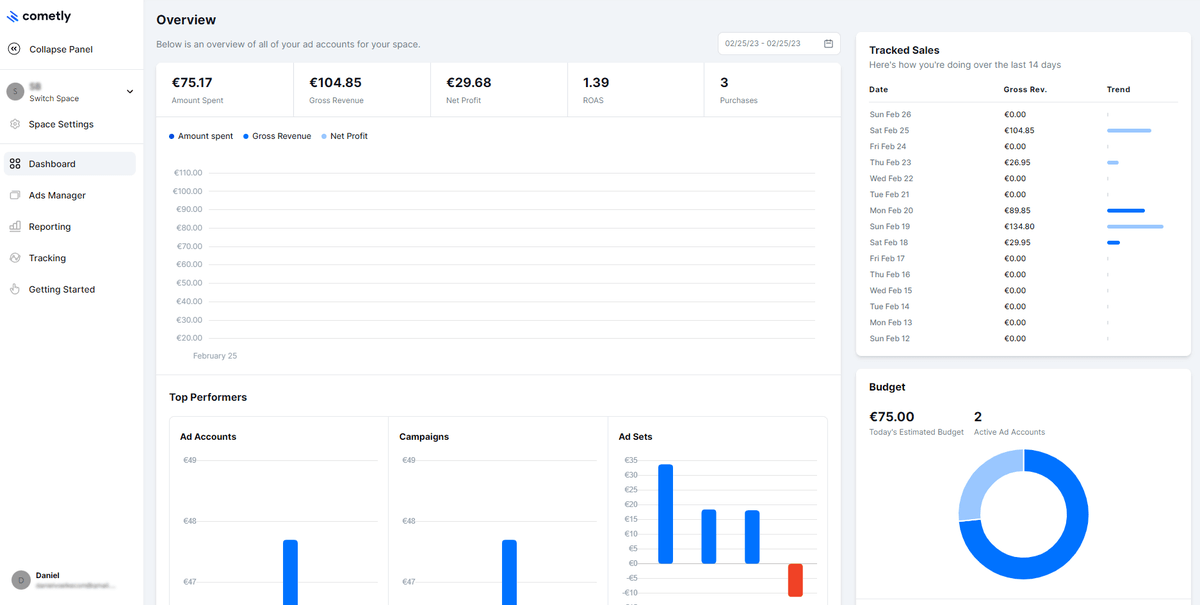Select the €104.85 Gross Revenue card
Image resolution: width=1200 pixels, height=605 pixels.
point(362,90)
